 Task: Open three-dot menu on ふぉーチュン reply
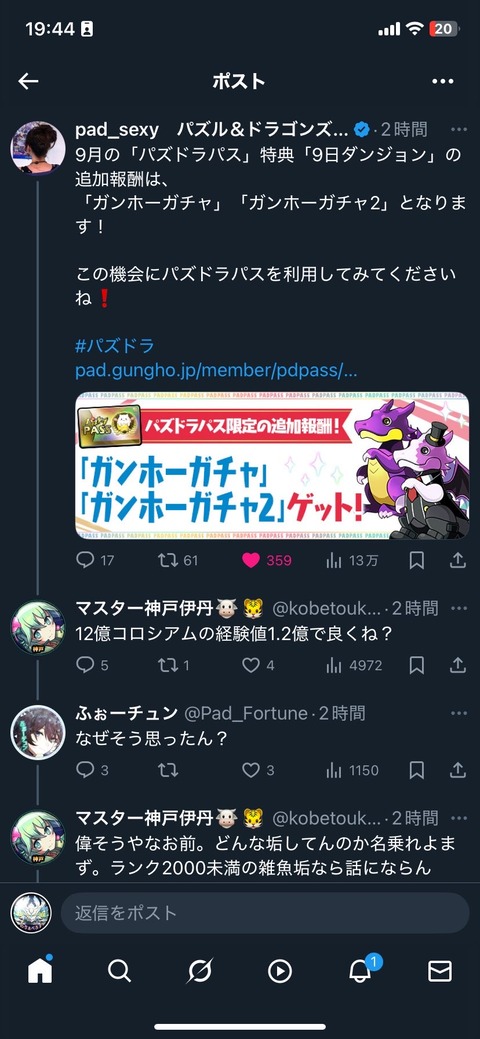(x=458, y=713)
